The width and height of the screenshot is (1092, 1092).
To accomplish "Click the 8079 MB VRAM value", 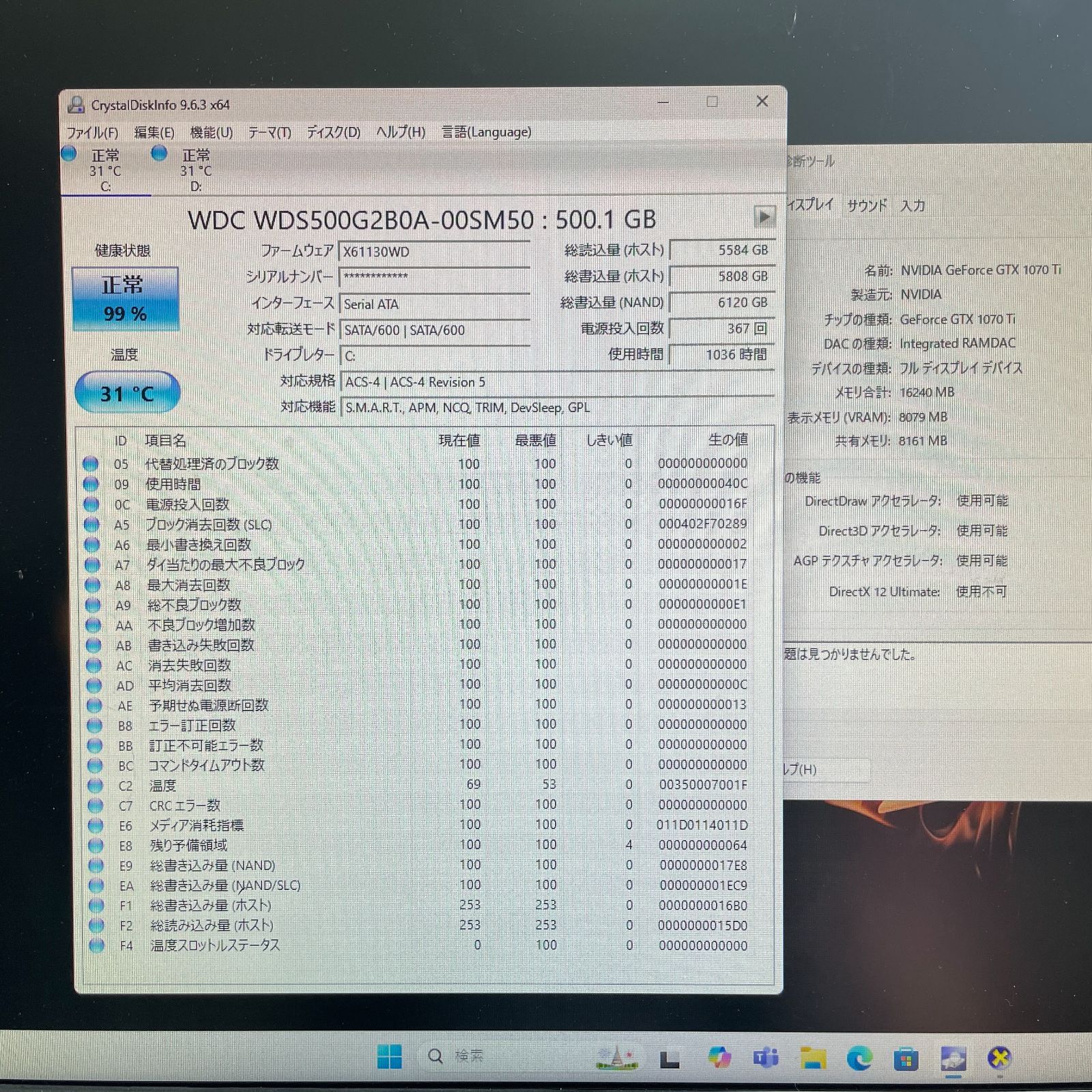I will coord(923,417).
